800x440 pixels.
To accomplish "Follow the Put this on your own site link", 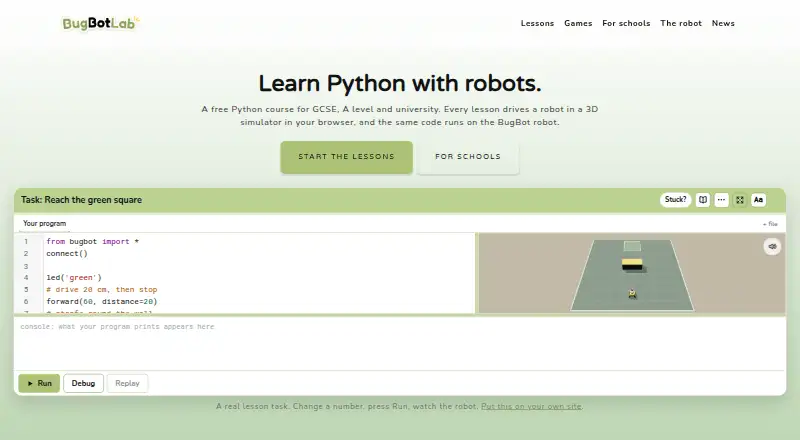I will click(531, 406).
